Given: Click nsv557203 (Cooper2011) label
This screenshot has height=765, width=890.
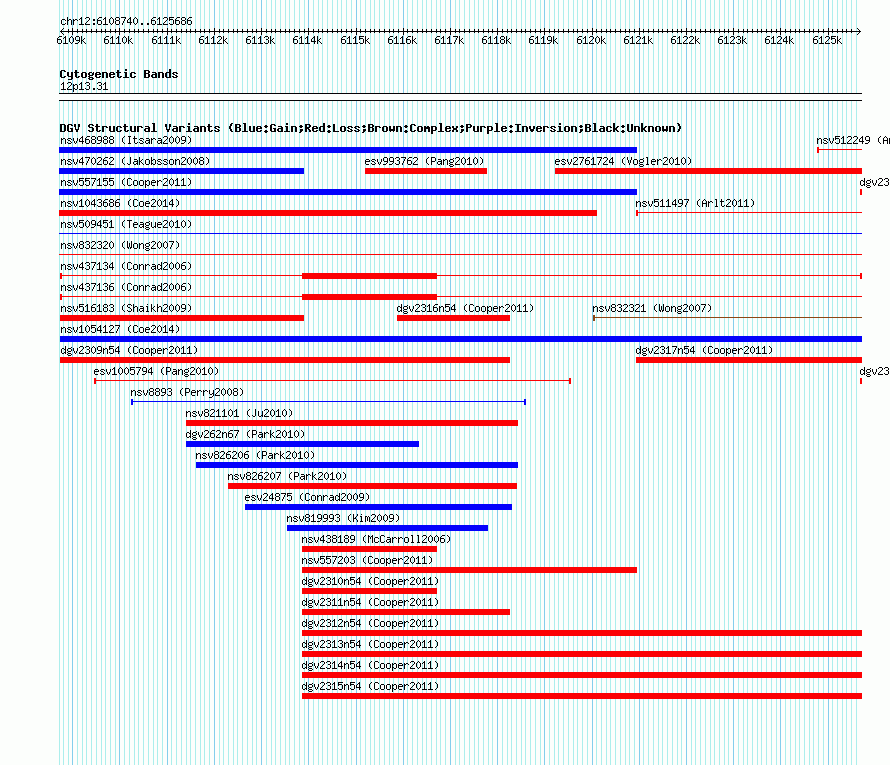Looking at the screenshot, I should click(367, 560).
